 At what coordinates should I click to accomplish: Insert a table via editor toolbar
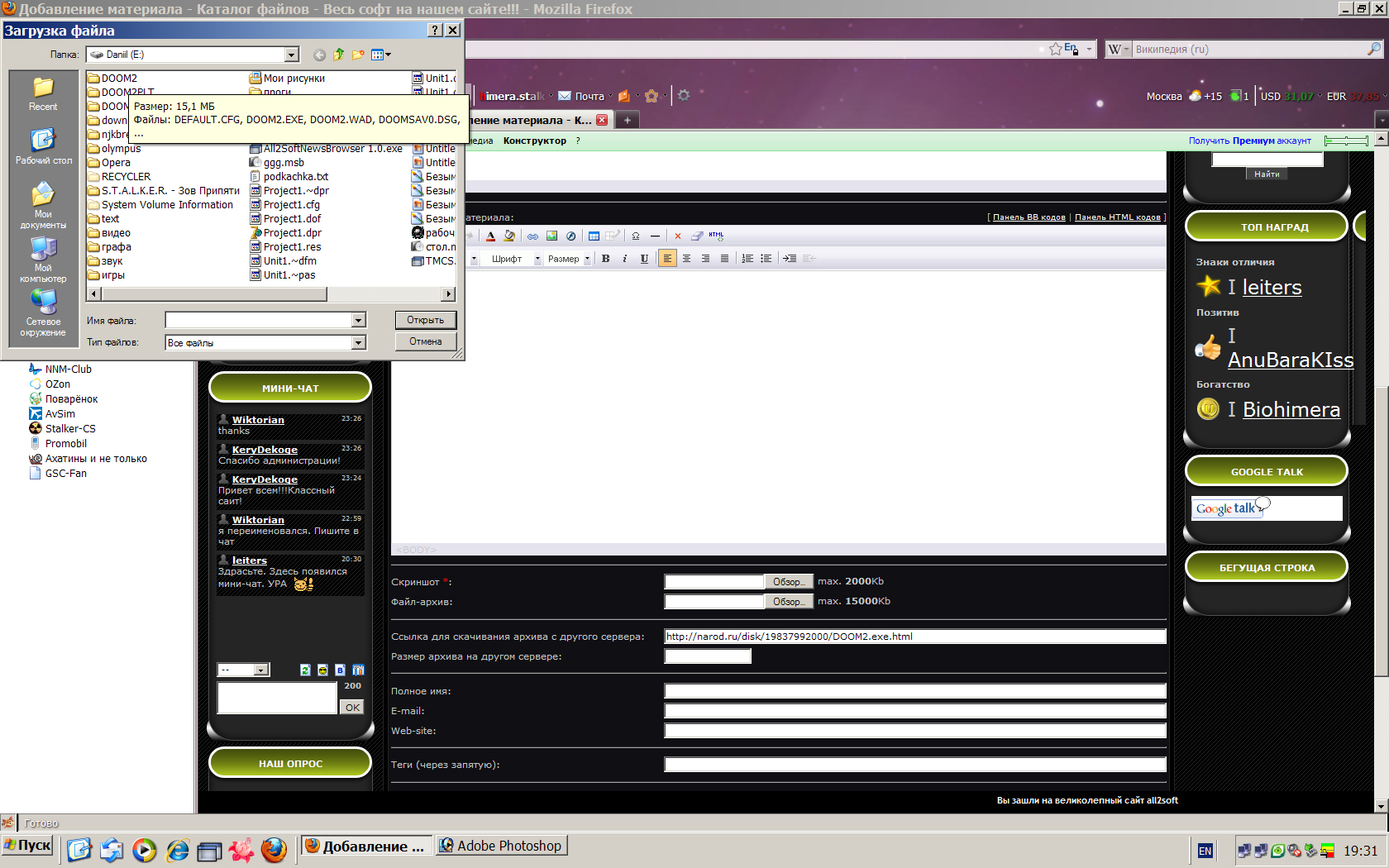tap(594, 236)
